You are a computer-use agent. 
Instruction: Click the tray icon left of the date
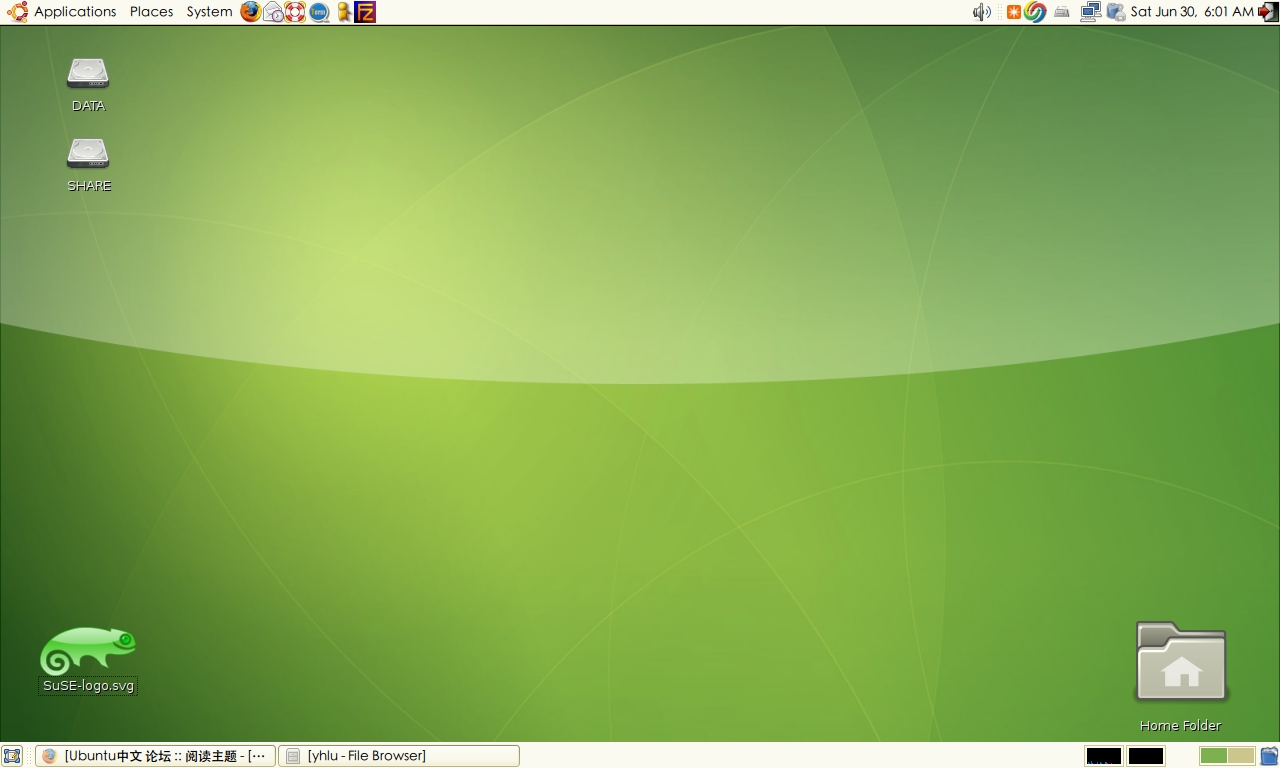coord(1116,12)
